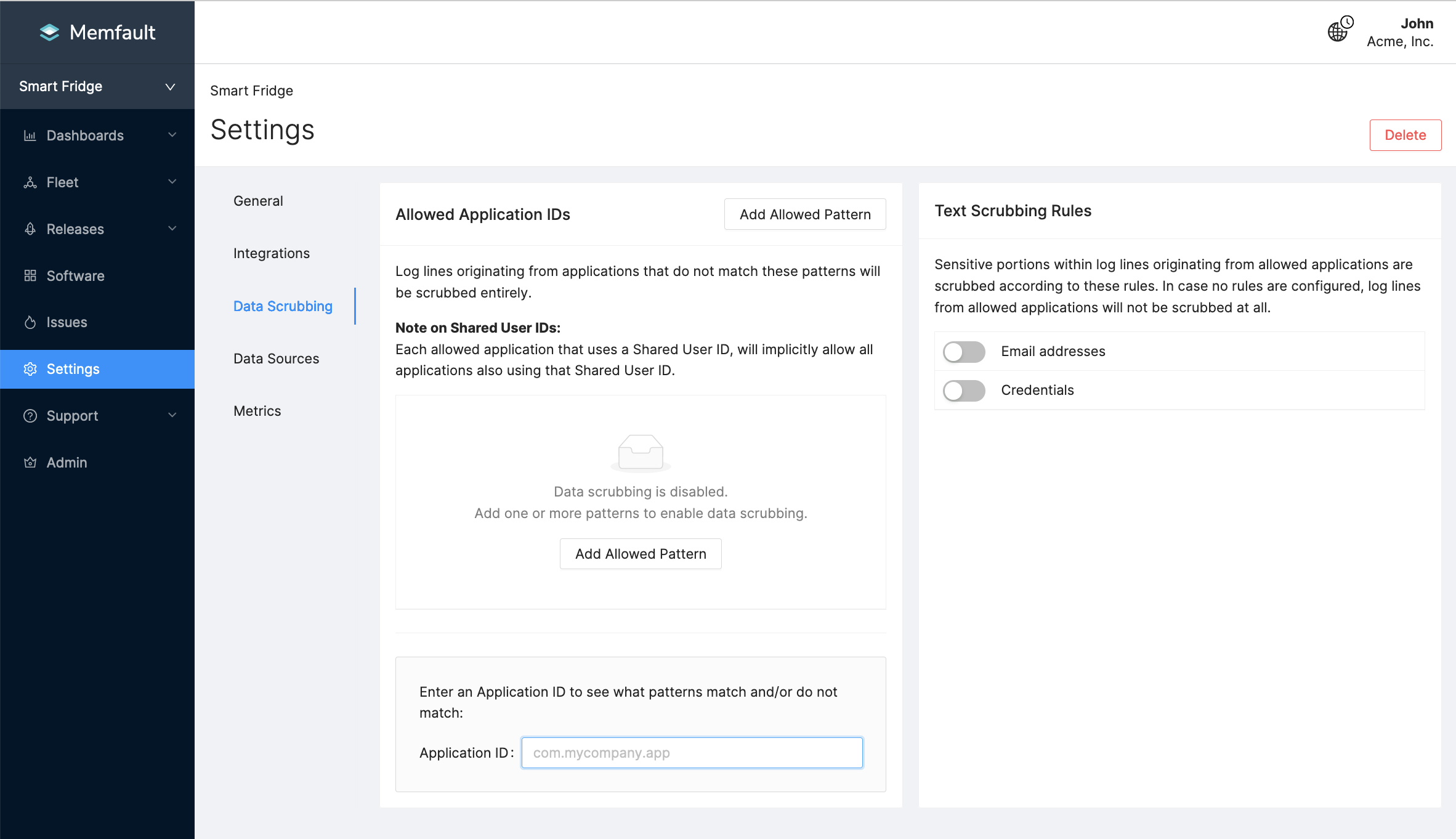This screenshot has width=1456, height=839.
Task: Click the Admin crown icon
Action: (x=30, y=463)
